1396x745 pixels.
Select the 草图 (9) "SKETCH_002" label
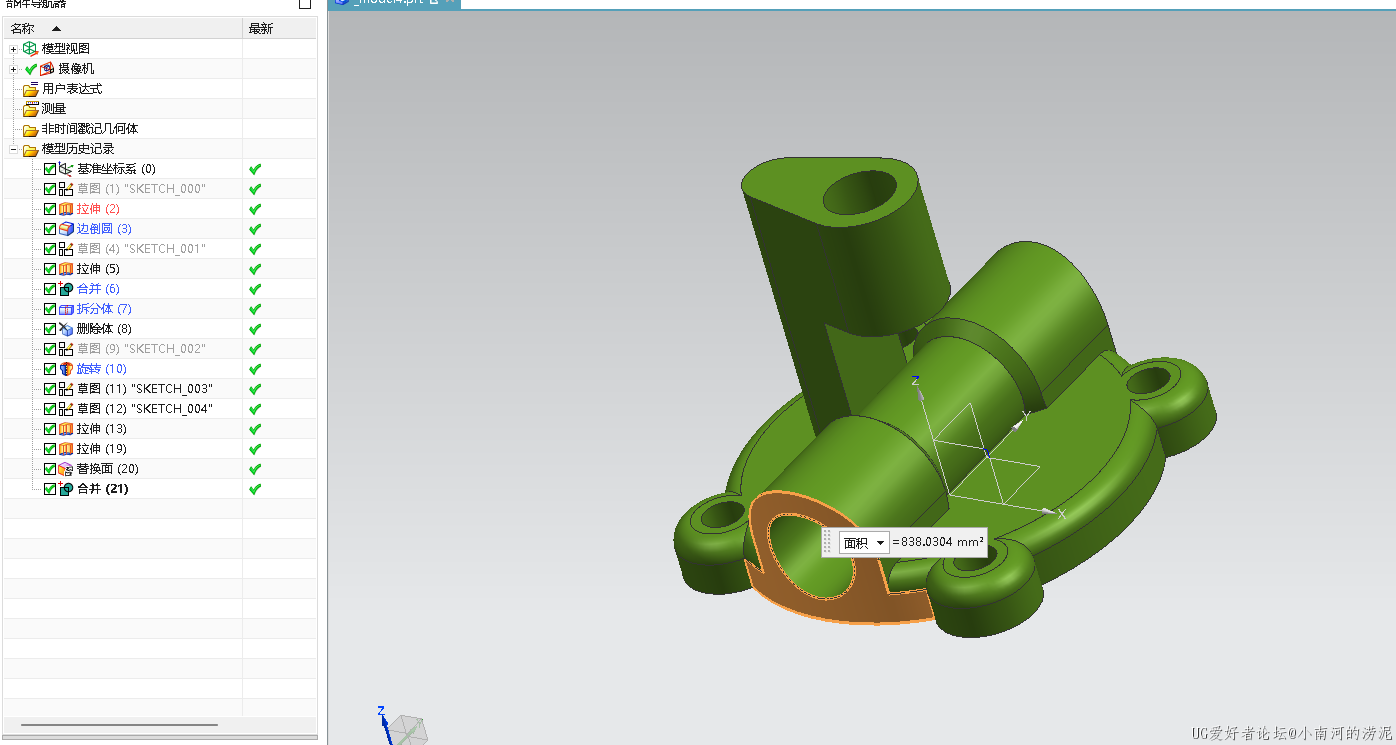click(x=141, y=349)
